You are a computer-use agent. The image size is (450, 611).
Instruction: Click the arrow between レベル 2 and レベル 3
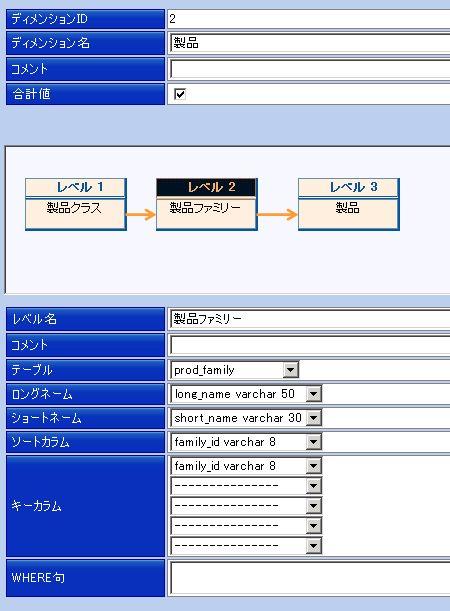277,214
